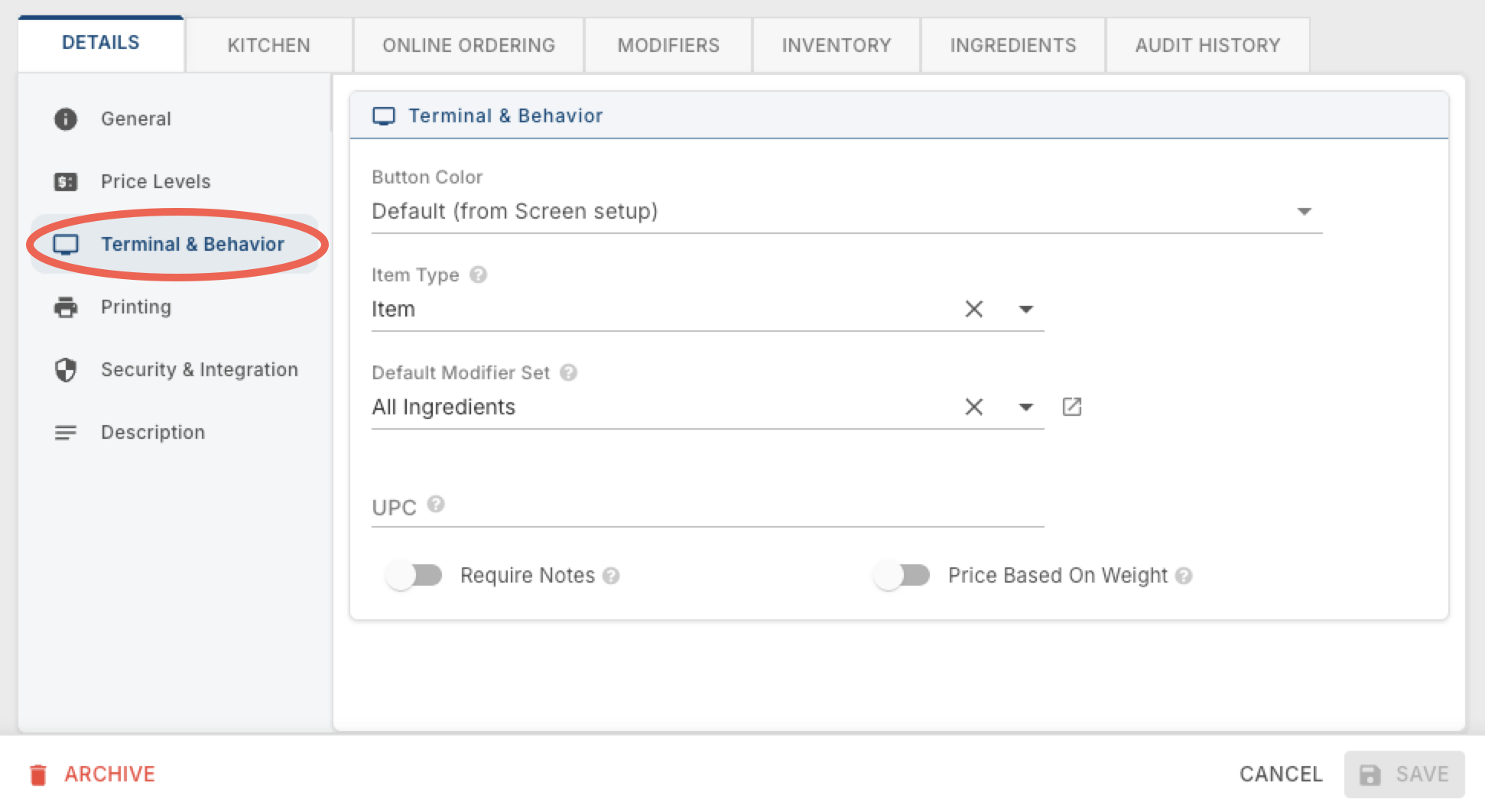Show help for the UPC field
This screenshot has width=1485, height=812.
(436, 504)
